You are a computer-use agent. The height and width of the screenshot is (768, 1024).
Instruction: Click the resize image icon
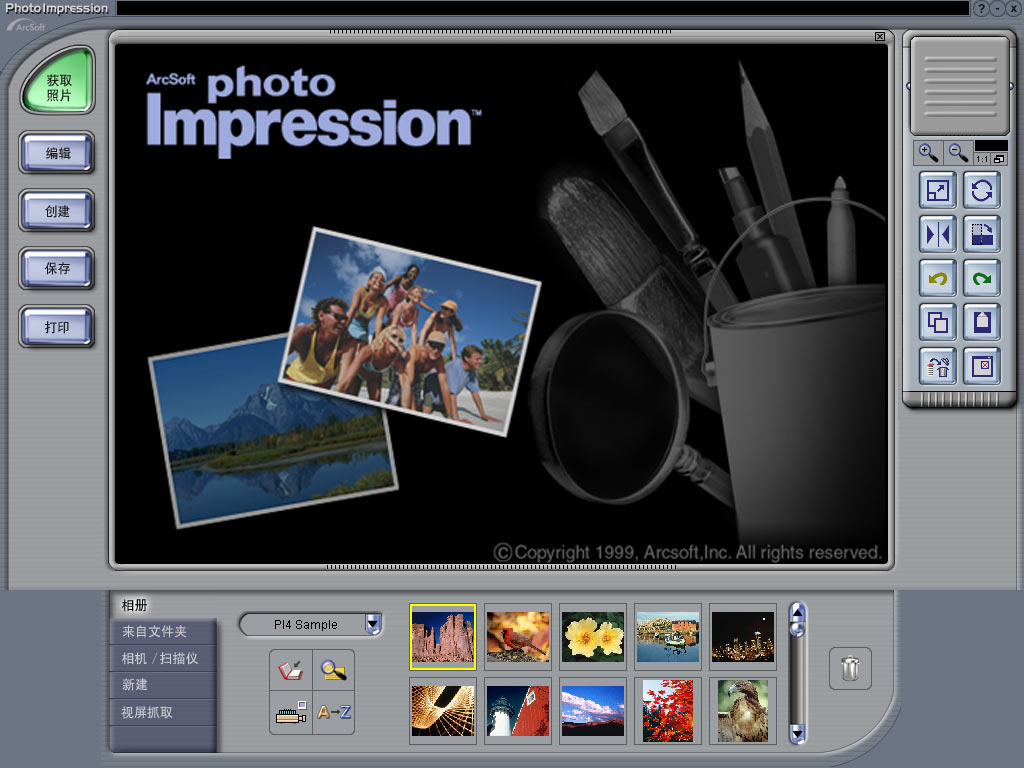click(939, 190)
